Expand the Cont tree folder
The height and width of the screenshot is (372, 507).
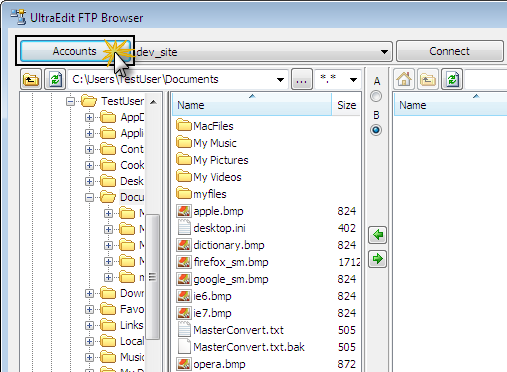point(89,149)
